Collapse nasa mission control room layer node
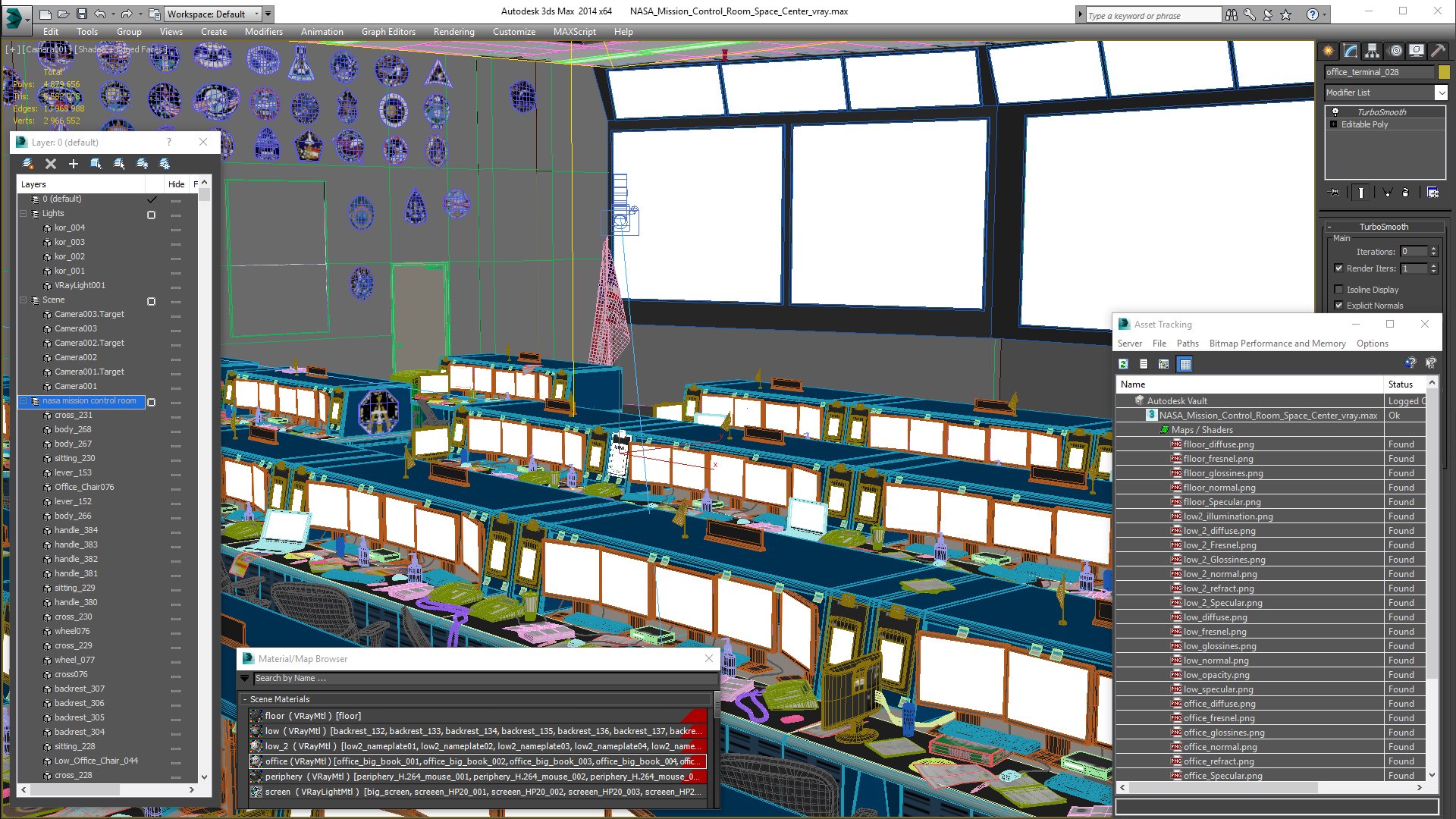The width and height of the screenshot is (1456, 819). 24,401
